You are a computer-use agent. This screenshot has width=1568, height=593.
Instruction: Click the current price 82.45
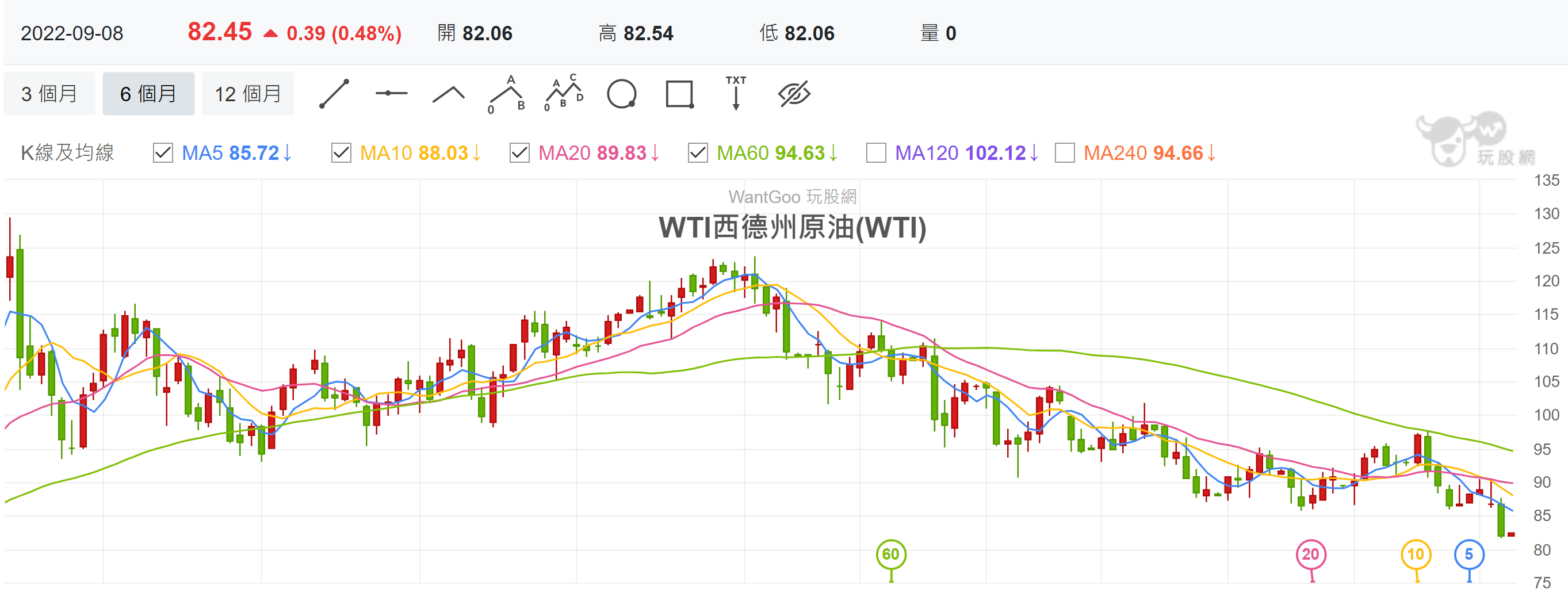(220, 32)
